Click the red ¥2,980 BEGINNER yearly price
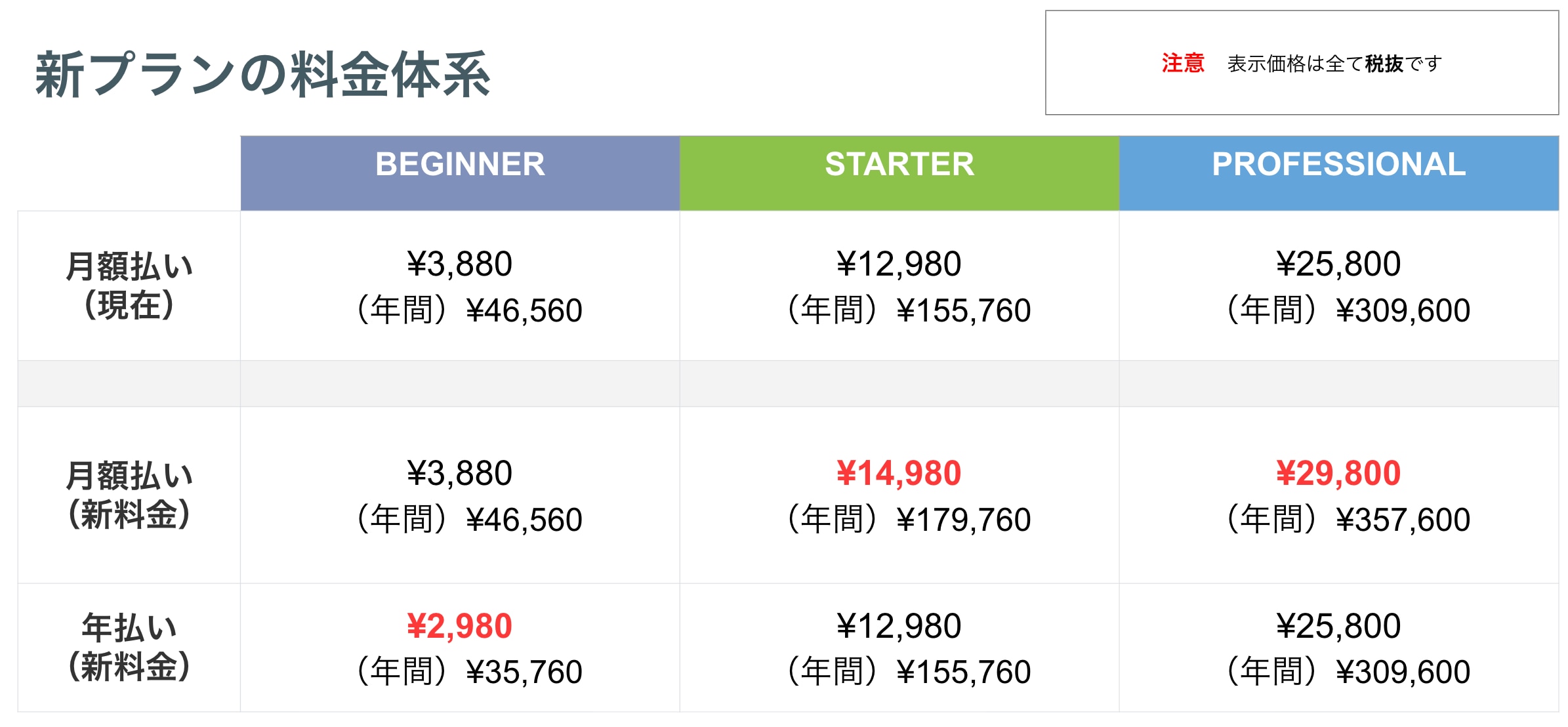Screen dimensions: 1568x727 click(459, 626)
